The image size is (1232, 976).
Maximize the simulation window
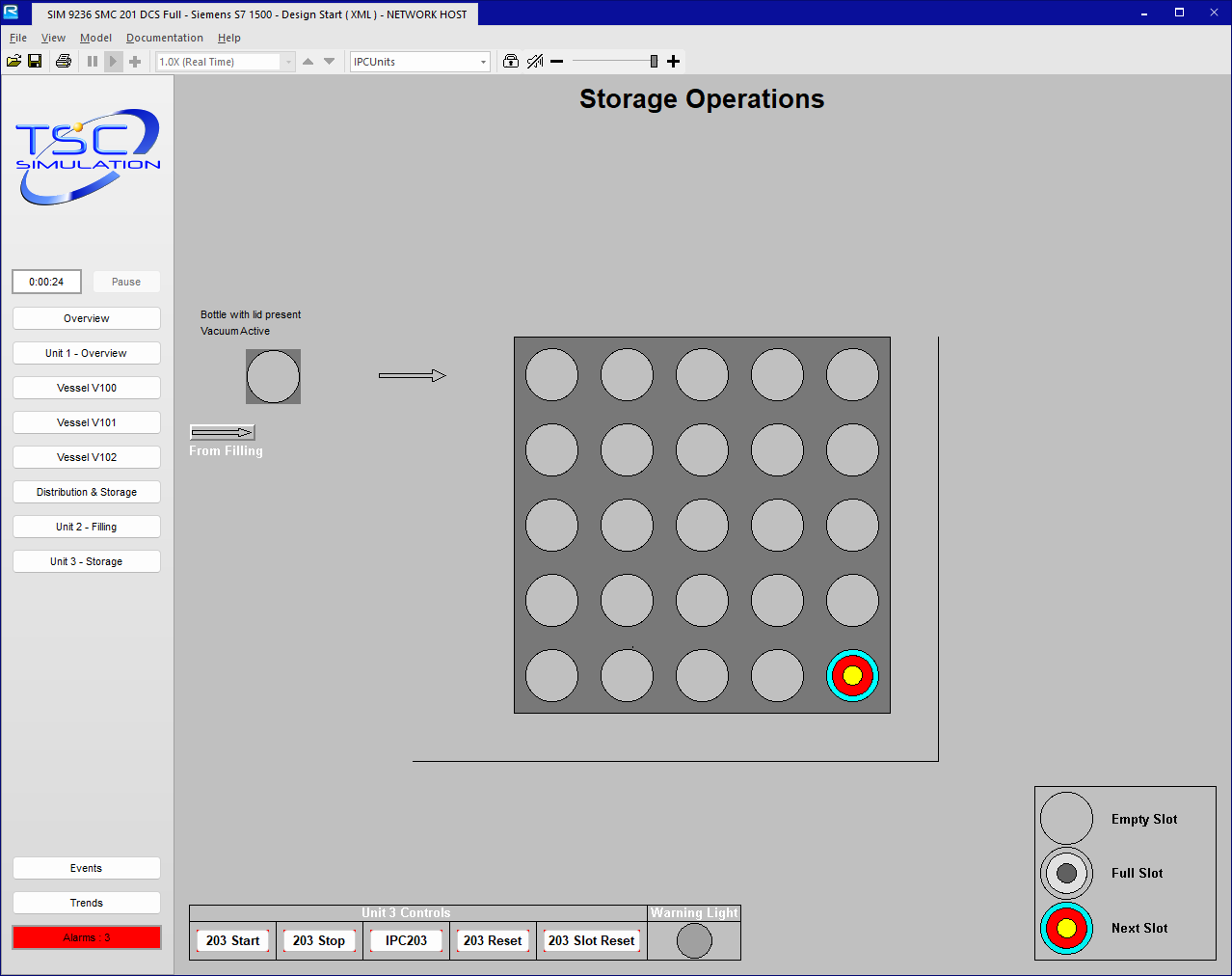[1179, 13]
